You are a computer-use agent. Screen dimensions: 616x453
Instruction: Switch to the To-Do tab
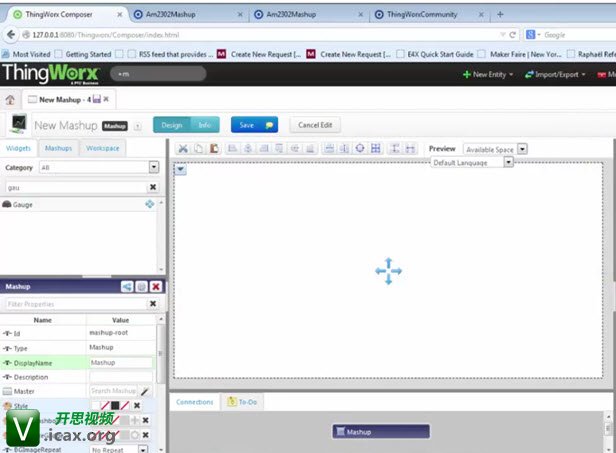242,402
